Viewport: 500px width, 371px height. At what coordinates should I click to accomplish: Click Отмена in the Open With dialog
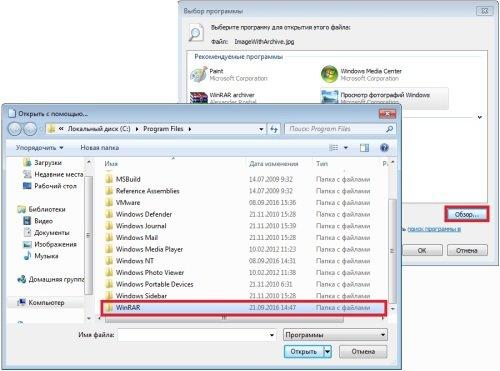(x=363, y=351)
